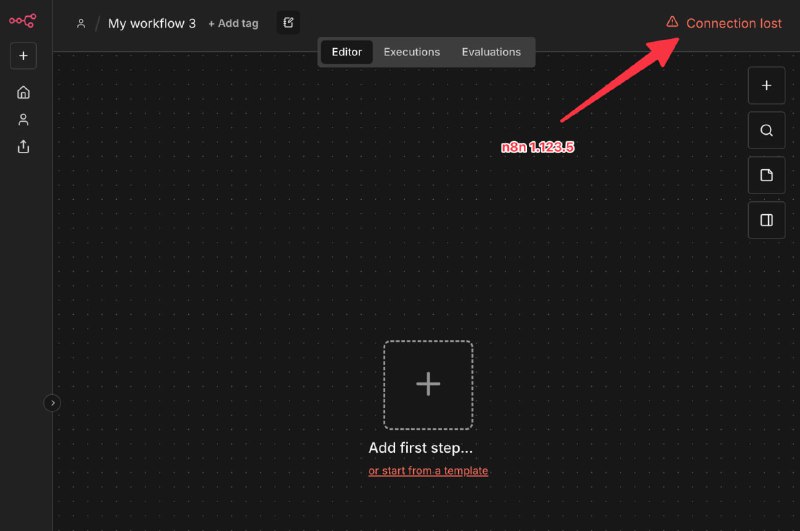800x531 pixels.
Task: Click the search icon on canvas toolbar
Action: click(767, 130)
